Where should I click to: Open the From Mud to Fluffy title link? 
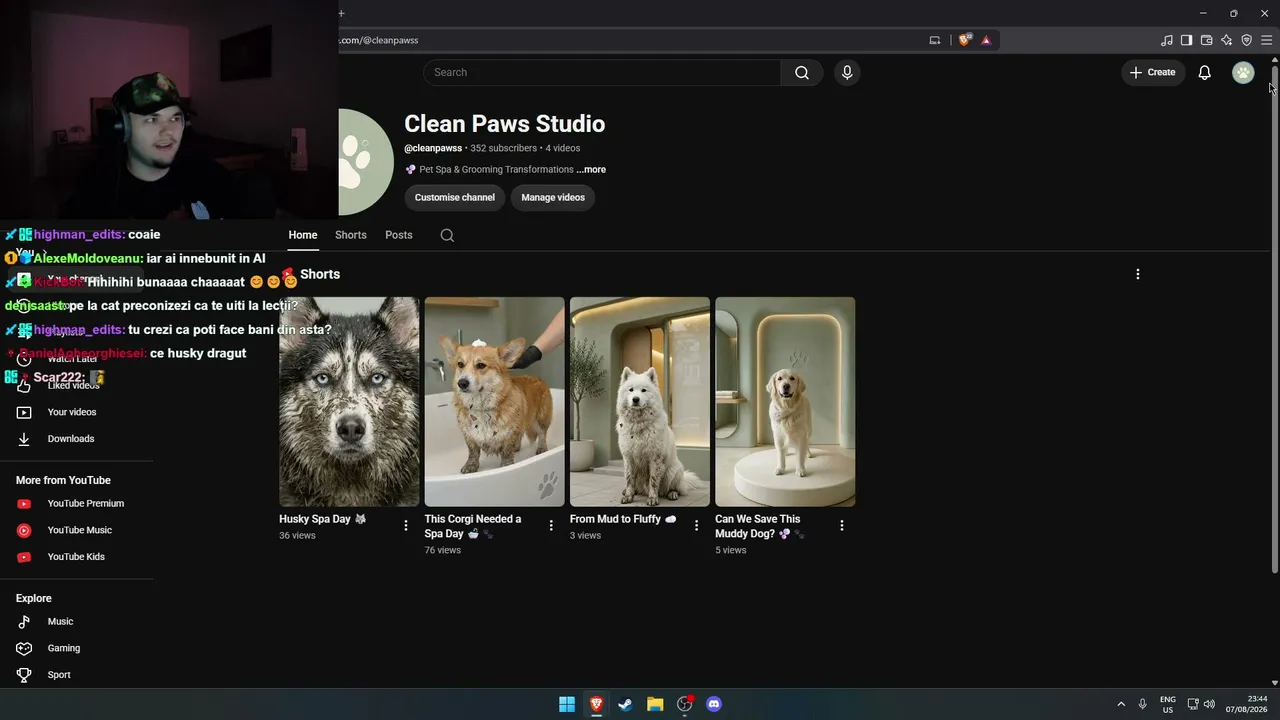click(623, 519)
